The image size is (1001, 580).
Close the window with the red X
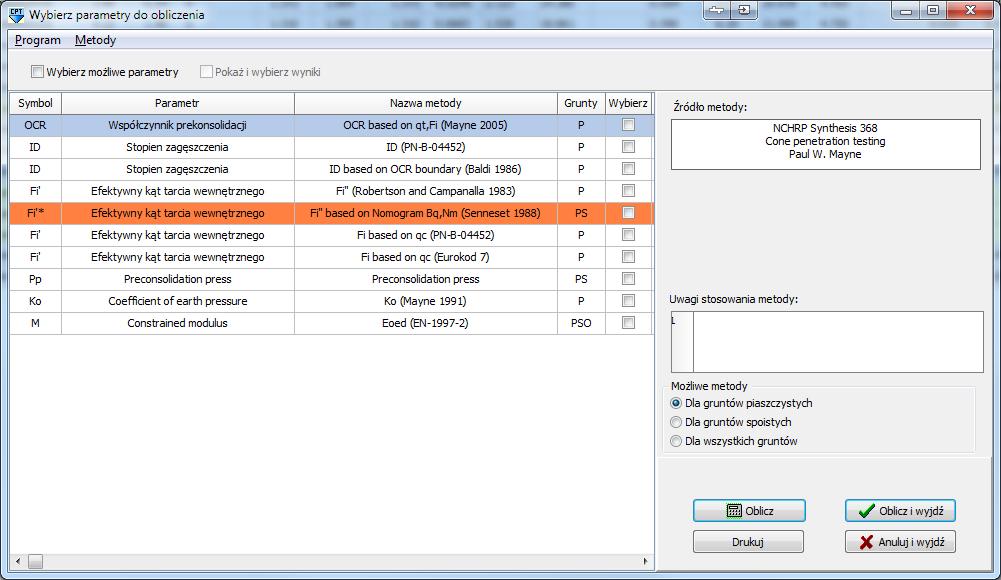(x=970, y=10)
